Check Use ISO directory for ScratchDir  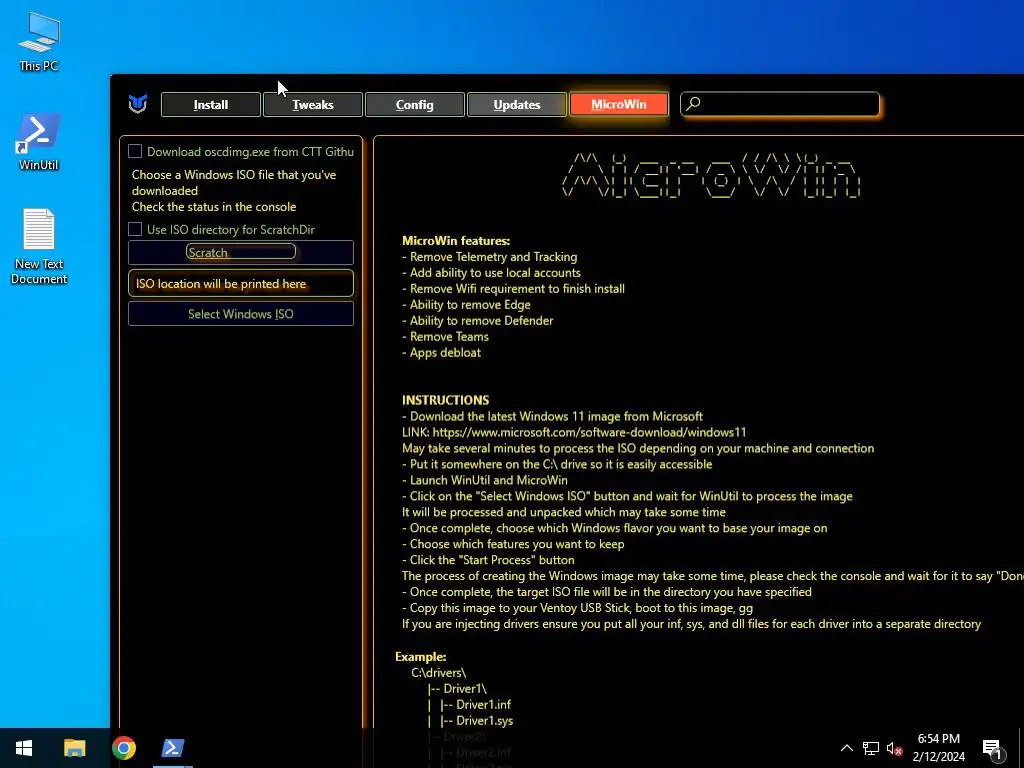coord(135,229)
